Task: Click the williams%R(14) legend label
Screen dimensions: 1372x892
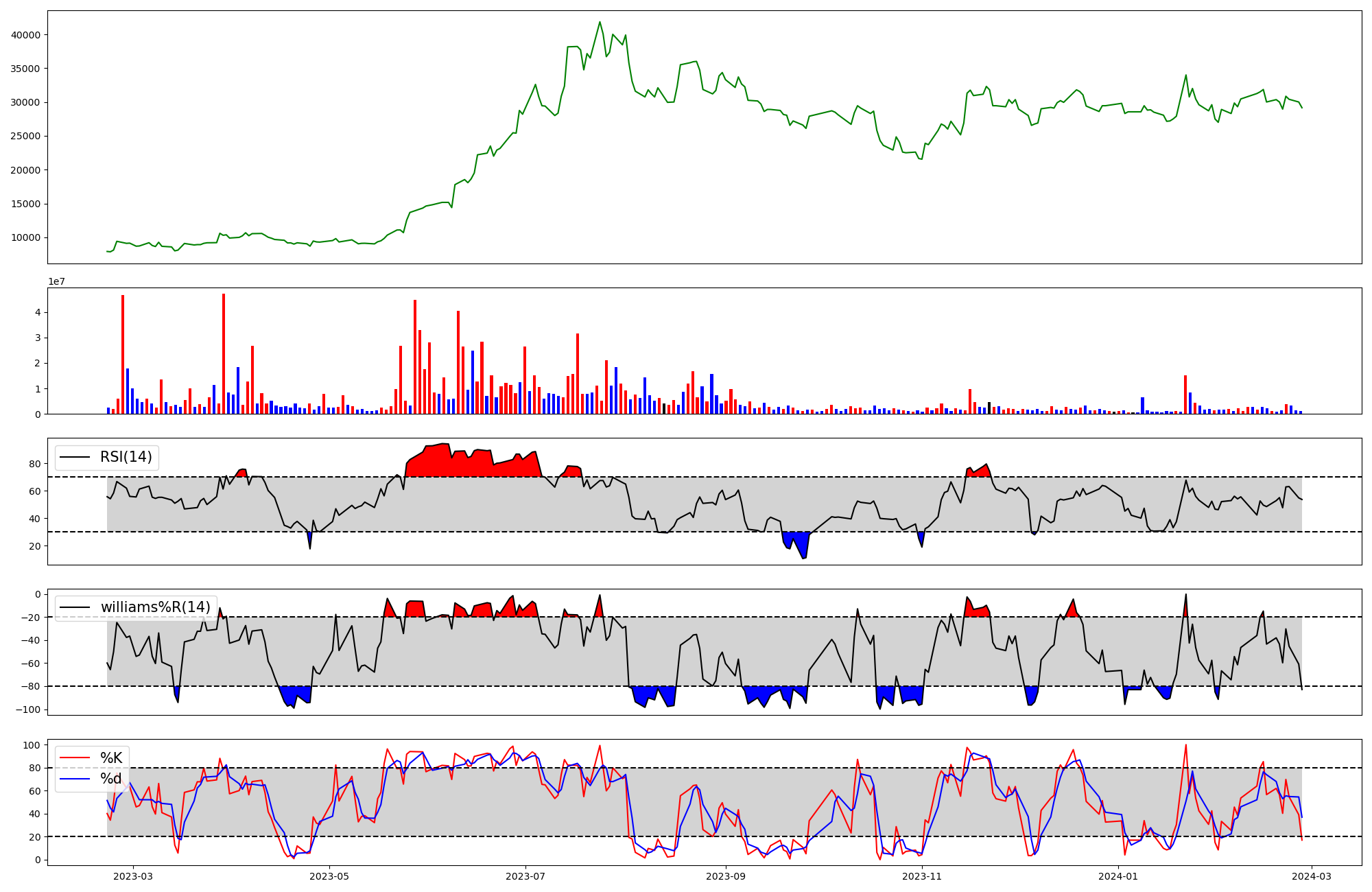Action: pos(155,607)
